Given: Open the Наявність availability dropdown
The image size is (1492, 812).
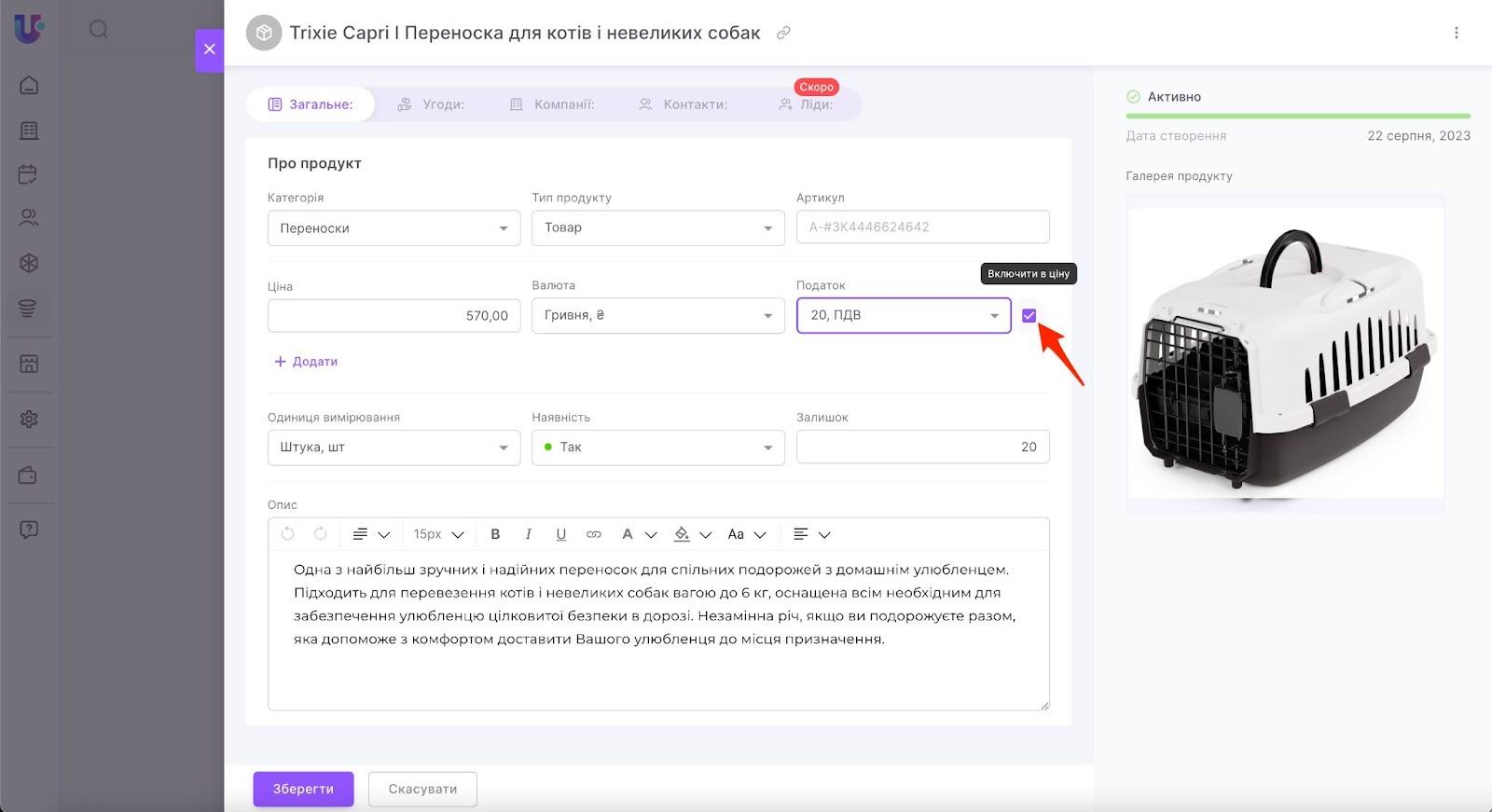Looking at the screenshot, I should [x=657, y=447].
